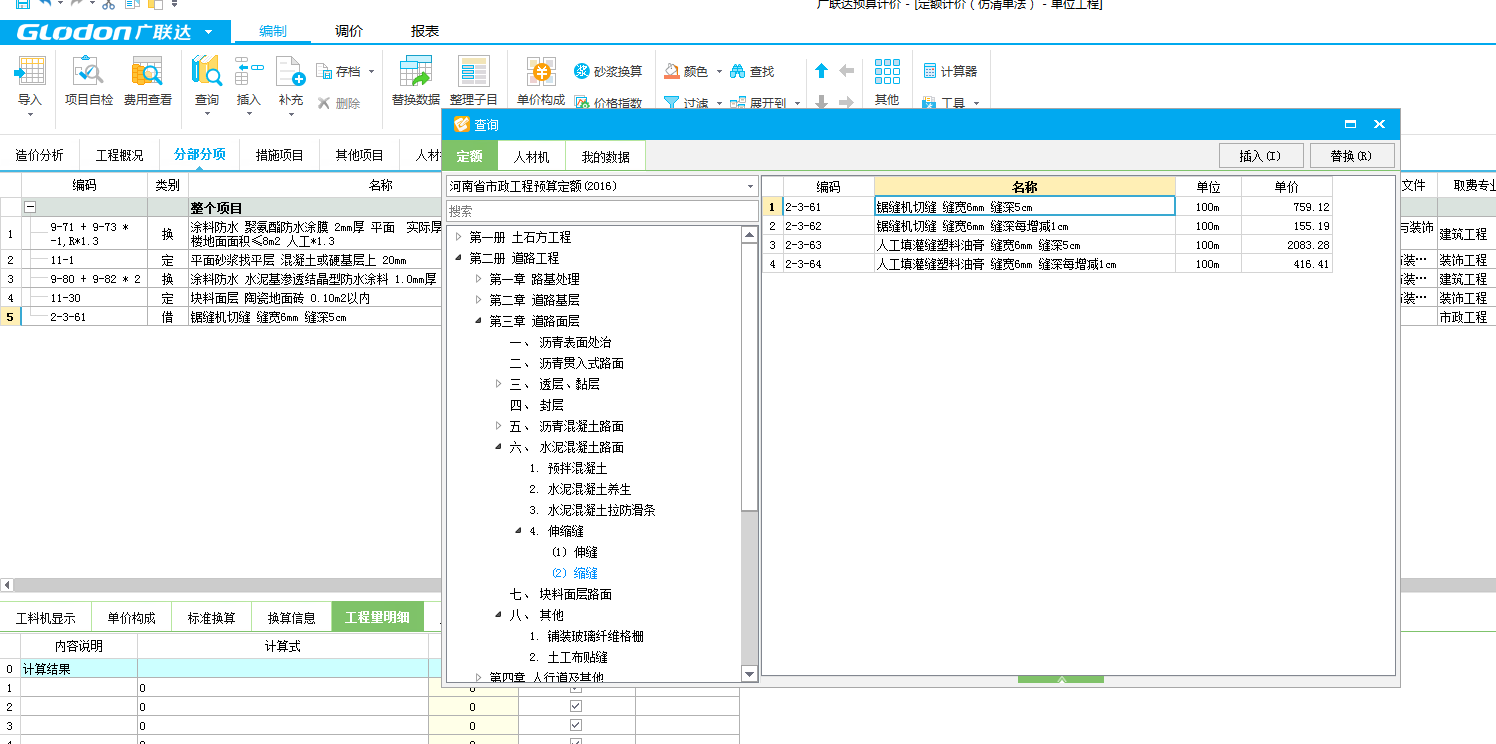Click the green collapse handle below the dialog
The height and width of the screenshot is (744, 1496).
click(x=1061, y=680)
